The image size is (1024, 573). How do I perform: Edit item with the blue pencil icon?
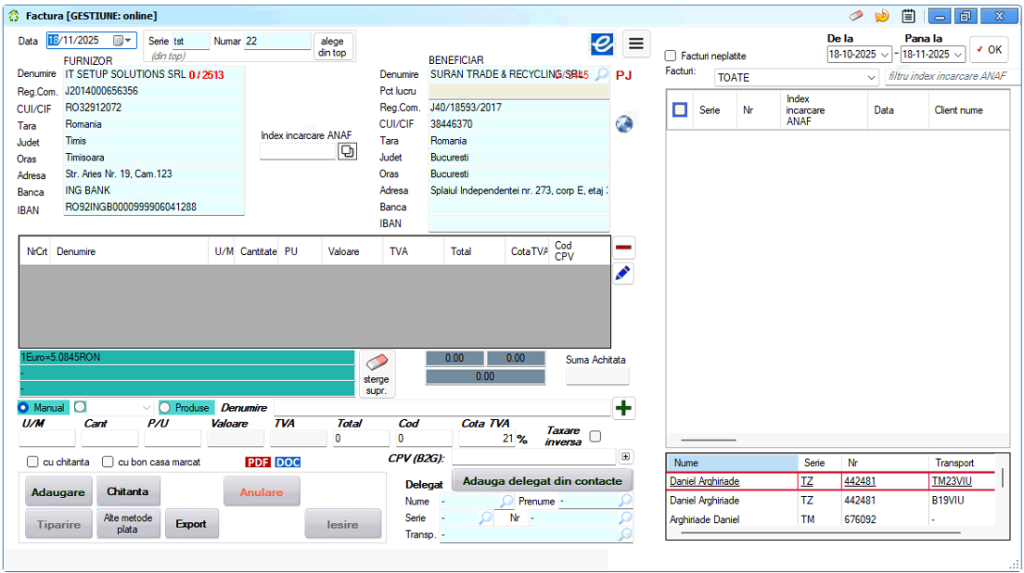click(x=623, y=274)
